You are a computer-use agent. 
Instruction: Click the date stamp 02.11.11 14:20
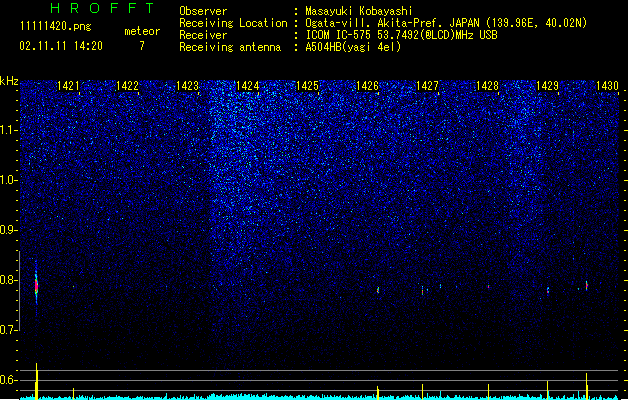[61, 46]
